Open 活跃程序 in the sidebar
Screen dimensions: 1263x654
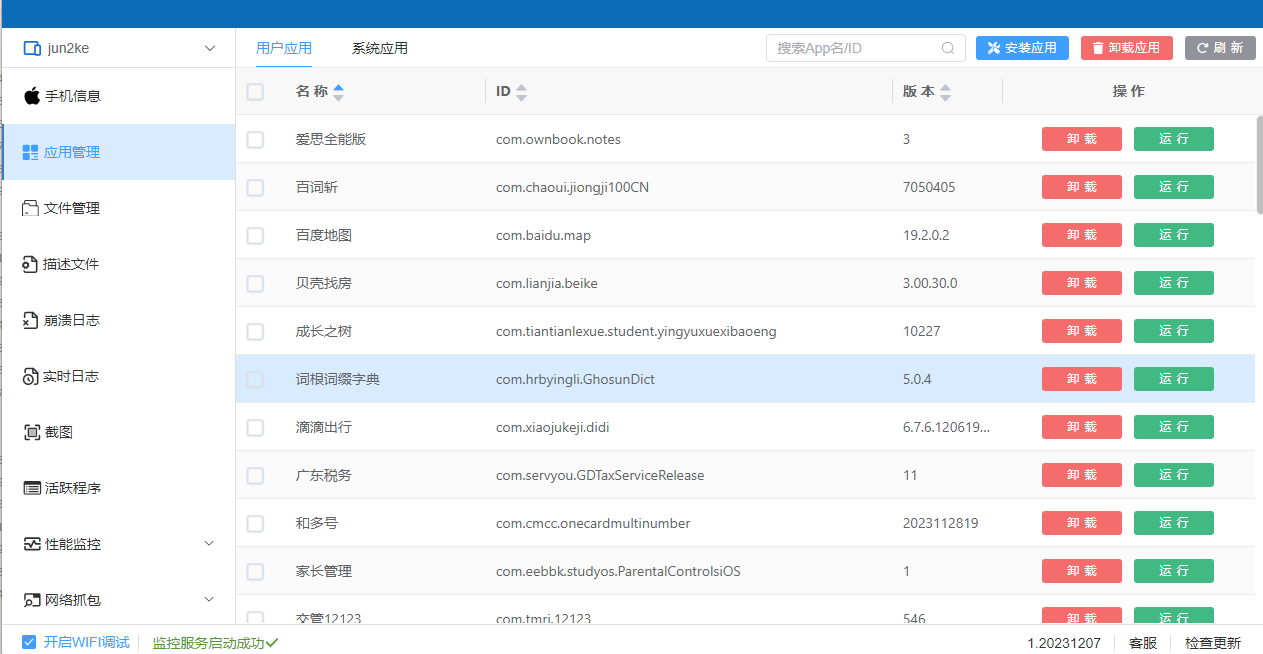118,488
